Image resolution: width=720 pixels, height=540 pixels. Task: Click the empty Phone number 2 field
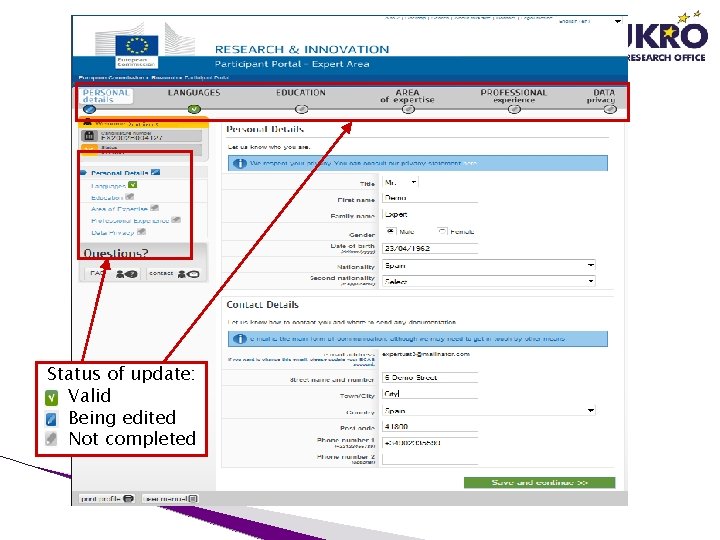point(430,459)
